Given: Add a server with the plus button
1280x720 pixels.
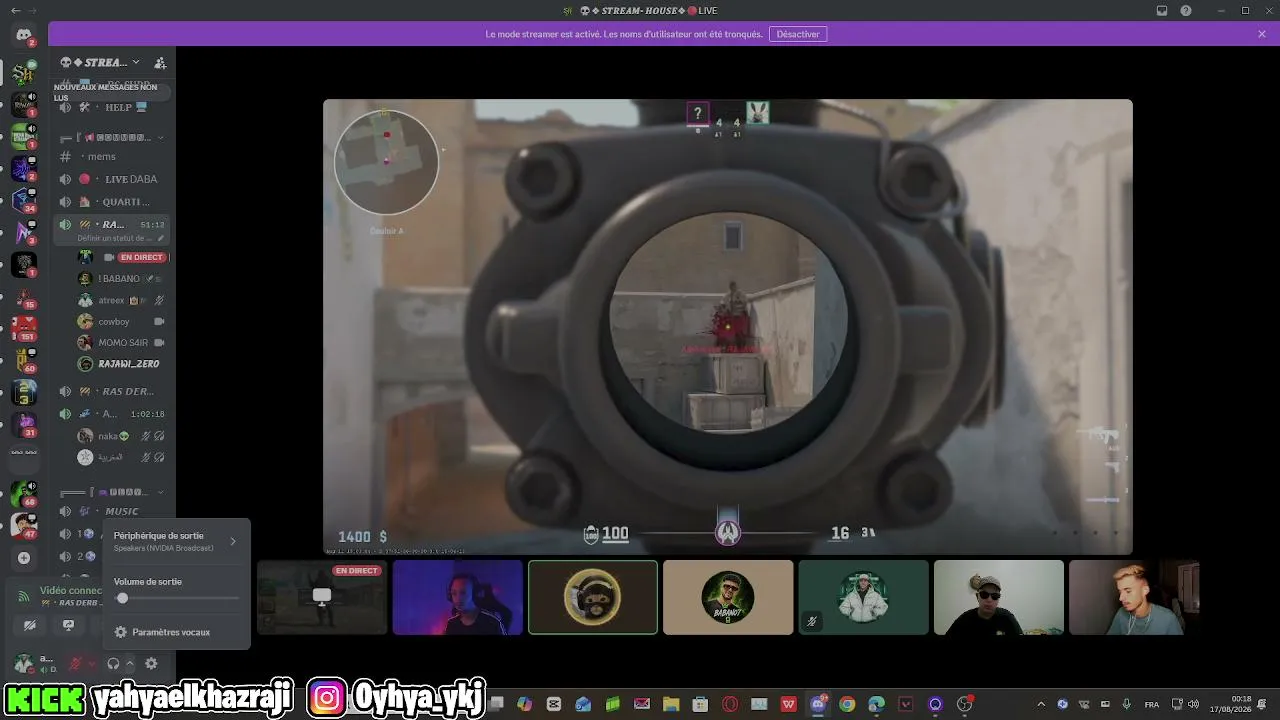Looking at the screenshot, I should click(x=24, y=557).
